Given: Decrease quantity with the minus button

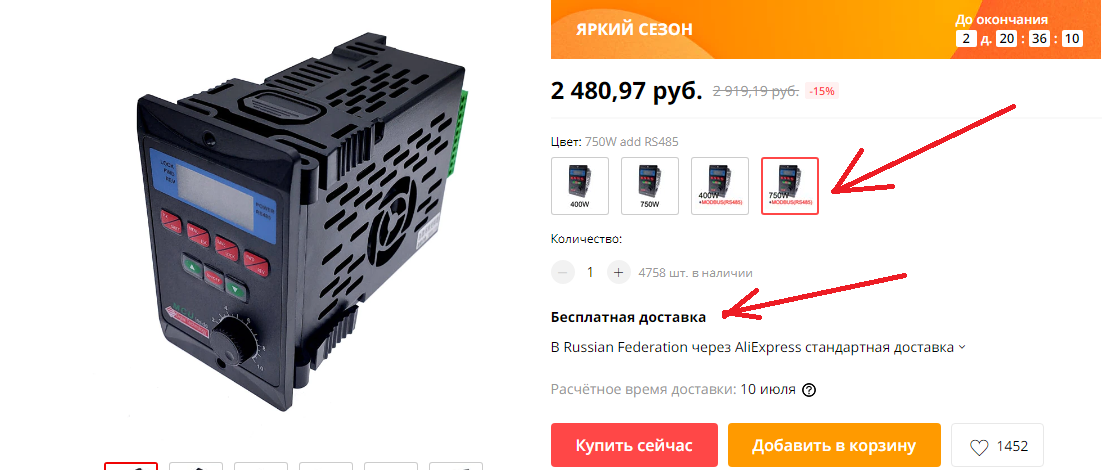Looking at the screenshot, I should pos(563,273).
